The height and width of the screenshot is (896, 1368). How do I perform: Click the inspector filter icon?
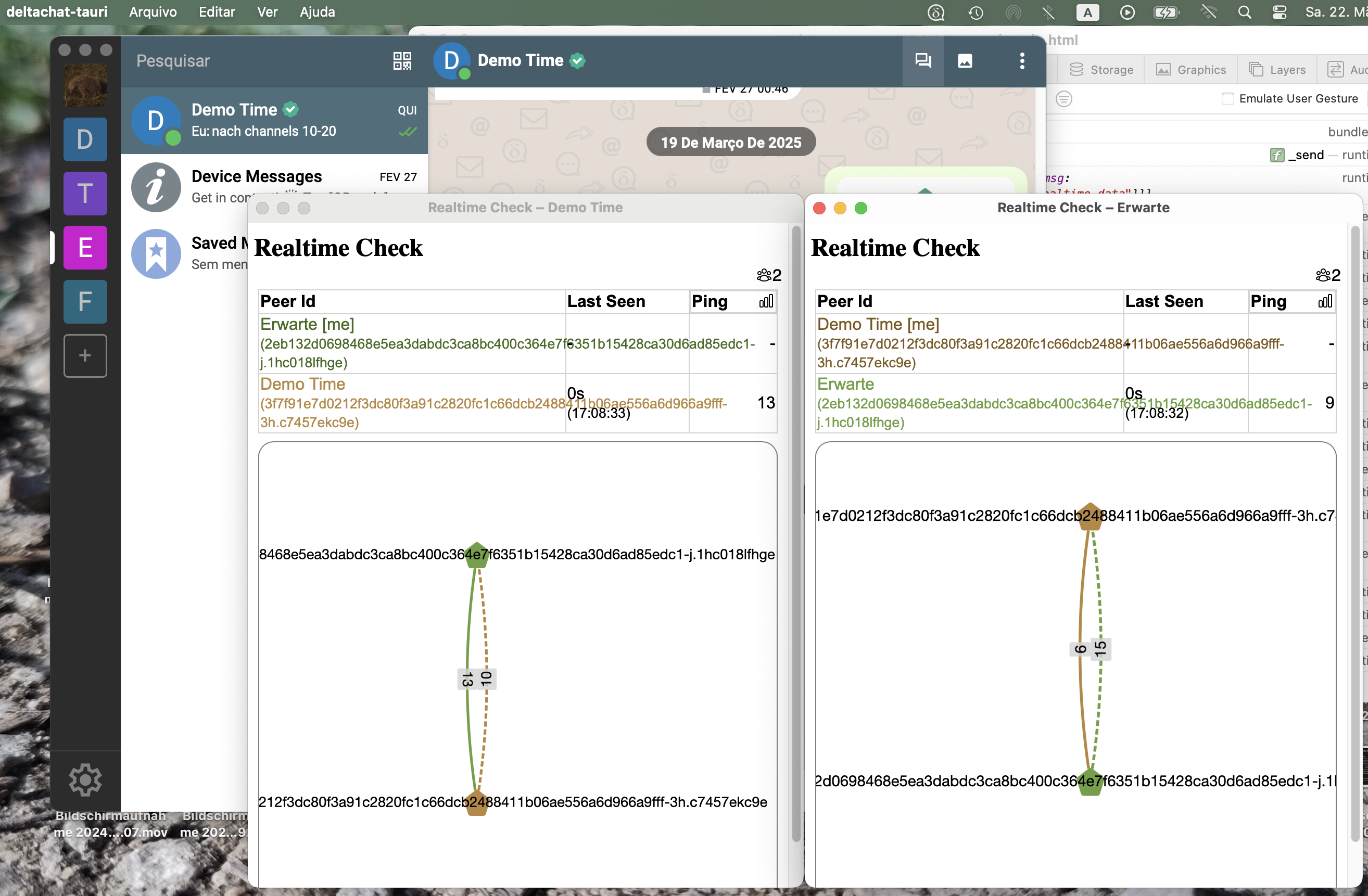(1064, 99)
